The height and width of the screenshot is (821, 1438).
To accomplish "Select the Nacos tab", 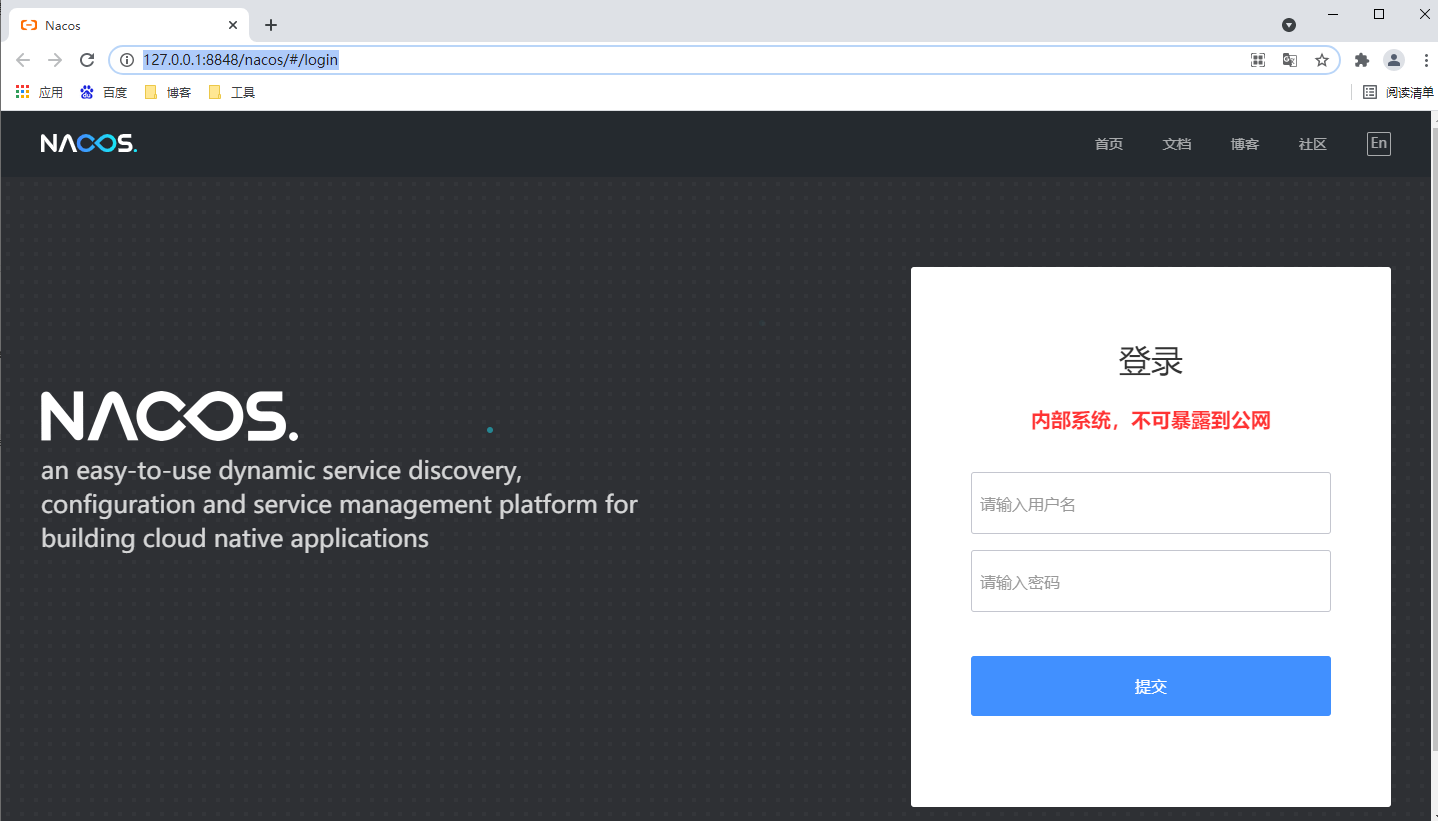I will 129,25.
